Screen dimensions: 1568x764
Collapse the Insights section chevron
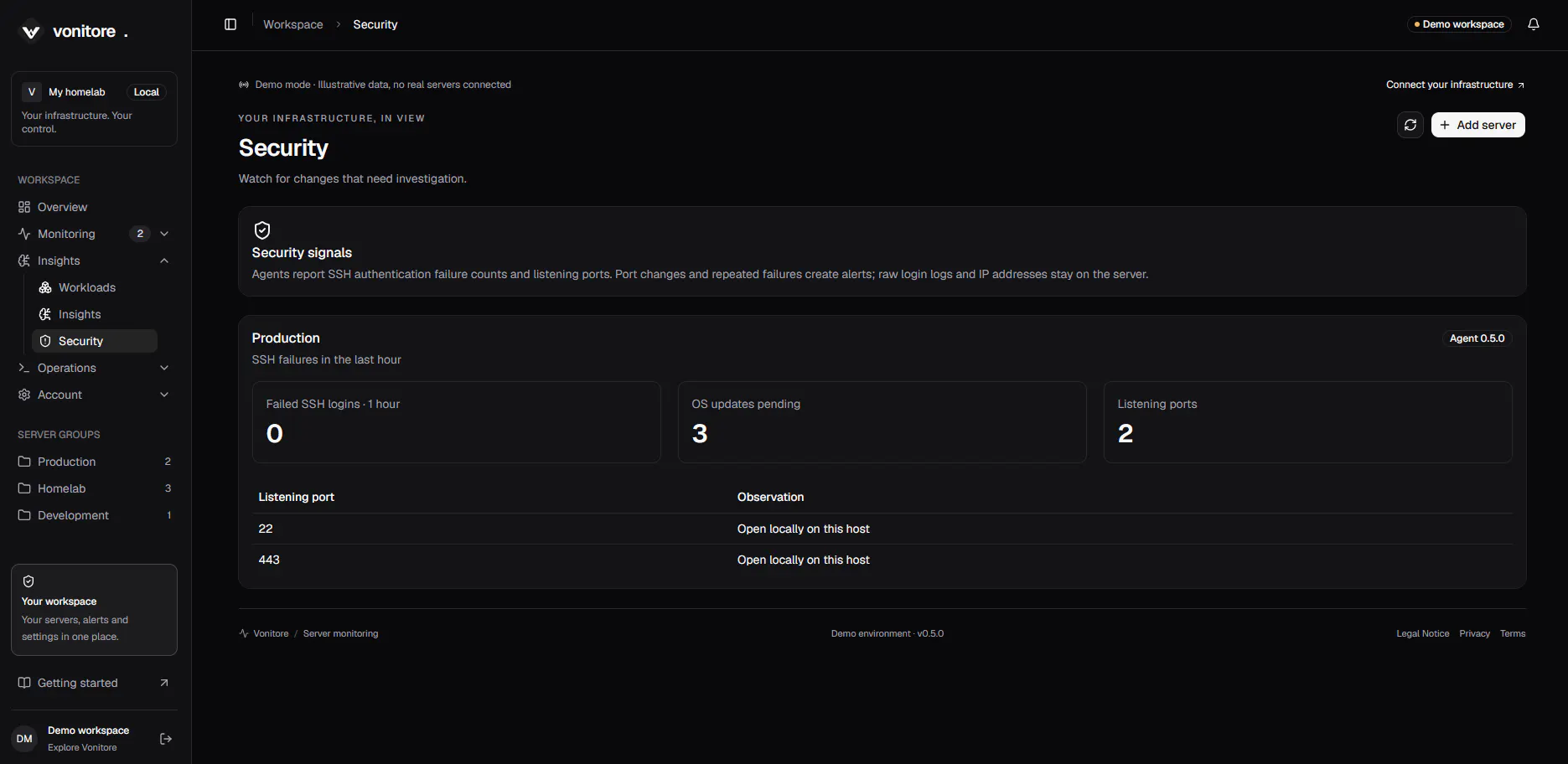pos(164,261)
